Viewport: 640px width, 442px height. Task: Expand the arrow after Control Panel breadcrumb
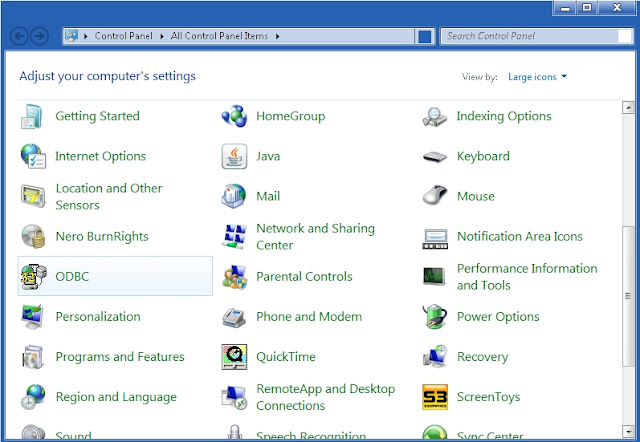162,36
